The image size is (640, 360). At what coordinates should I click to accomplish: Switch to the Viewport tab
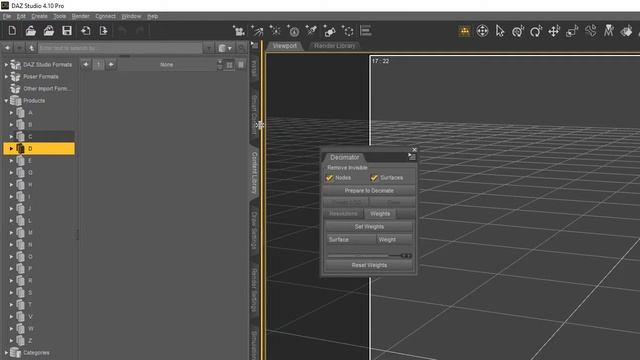click(285, 46)
